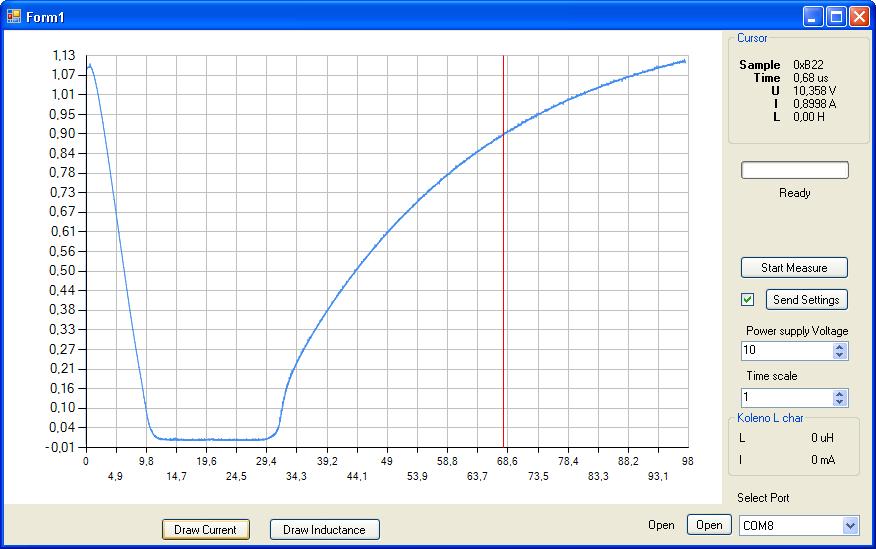Image resolution: width=876 pixels, height=549 pixels.
Task: Click the U value 10,358 V
Action: (815, 90)
